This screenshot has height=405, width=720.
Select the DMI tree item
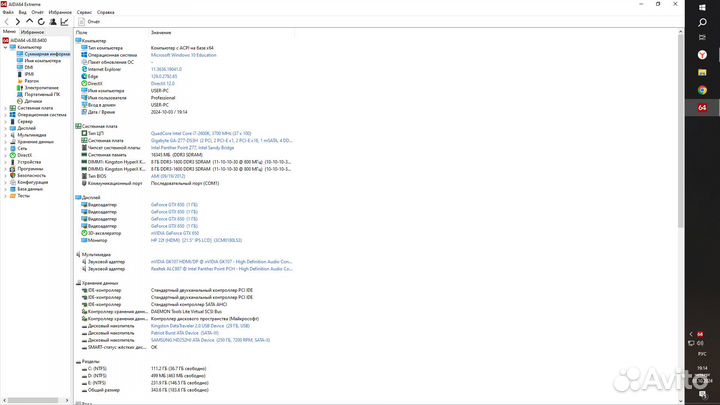(28, 68)
